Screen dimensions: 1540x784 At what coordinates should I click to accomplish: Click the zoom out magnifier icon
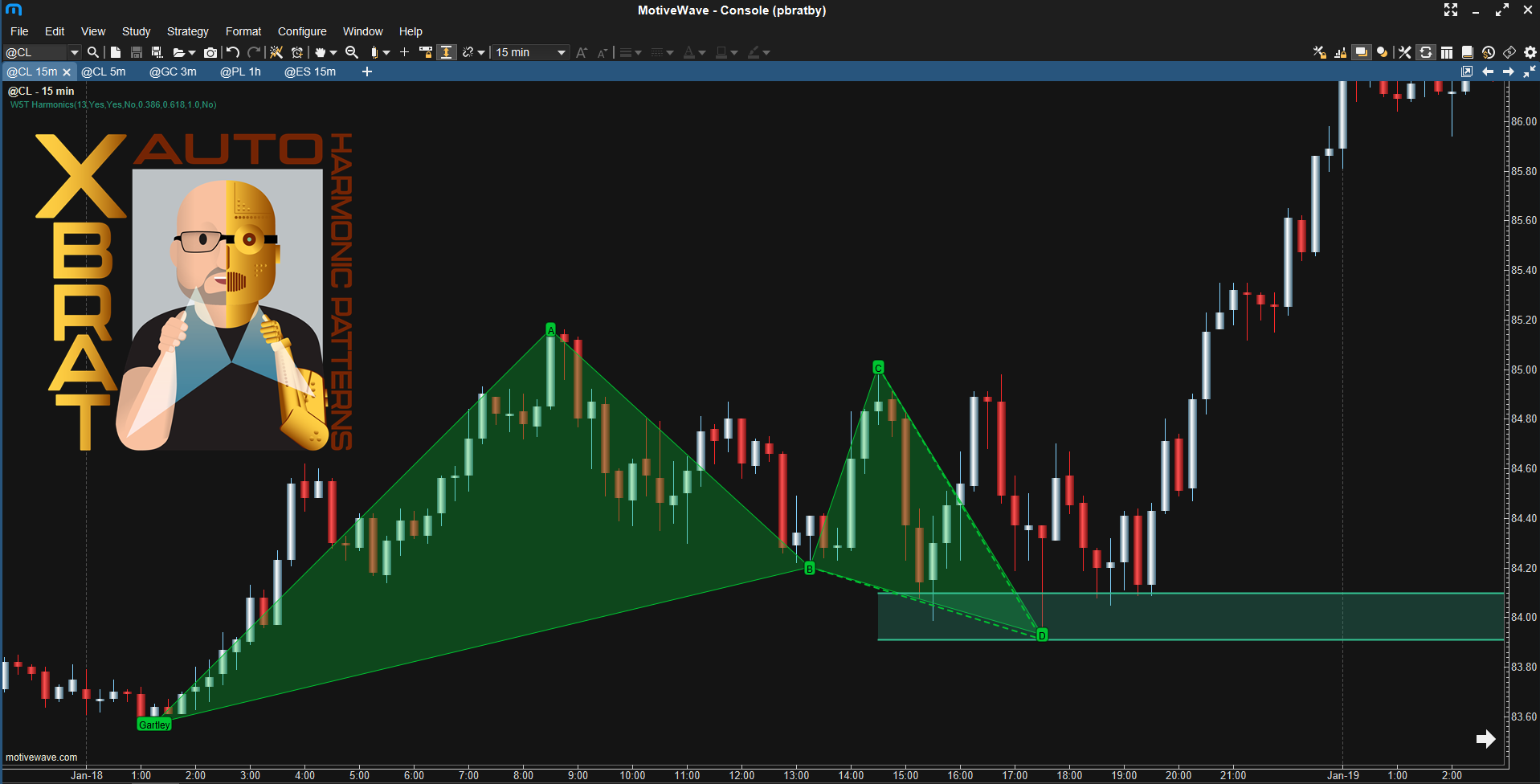click(x=352, y=52)
